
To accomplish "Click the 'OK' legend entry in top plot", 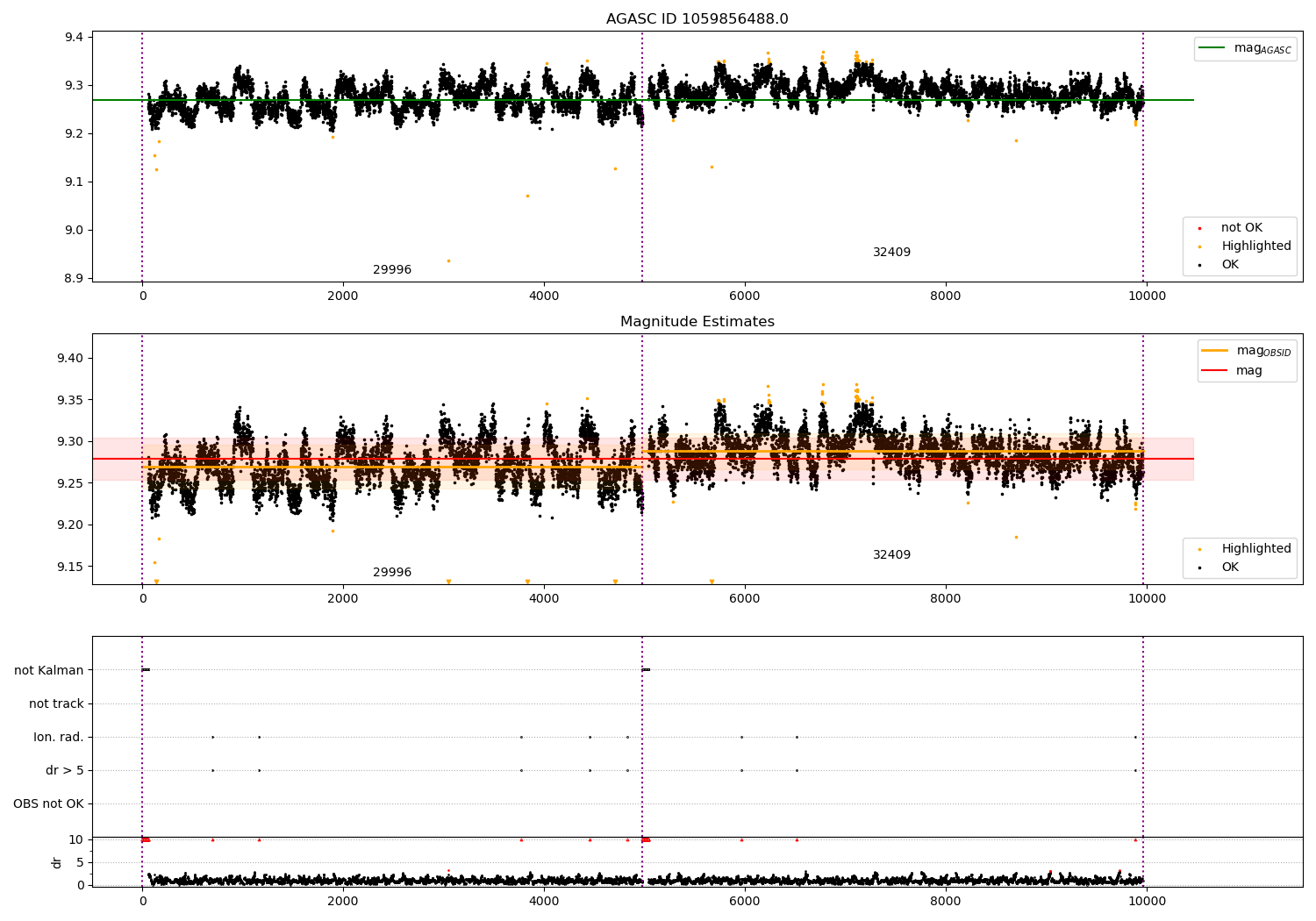I will [x=1230, y=265].
